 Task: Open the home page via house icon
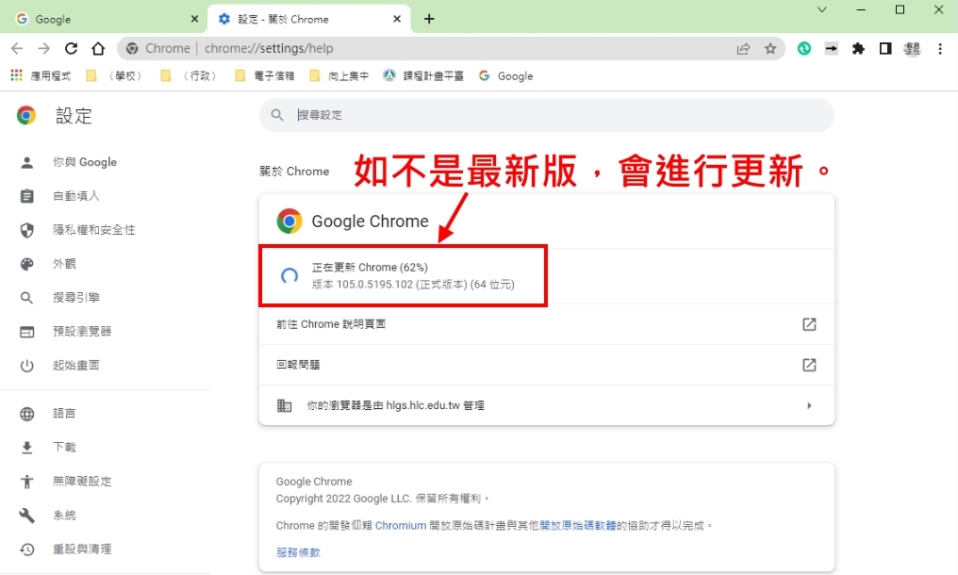98,48
